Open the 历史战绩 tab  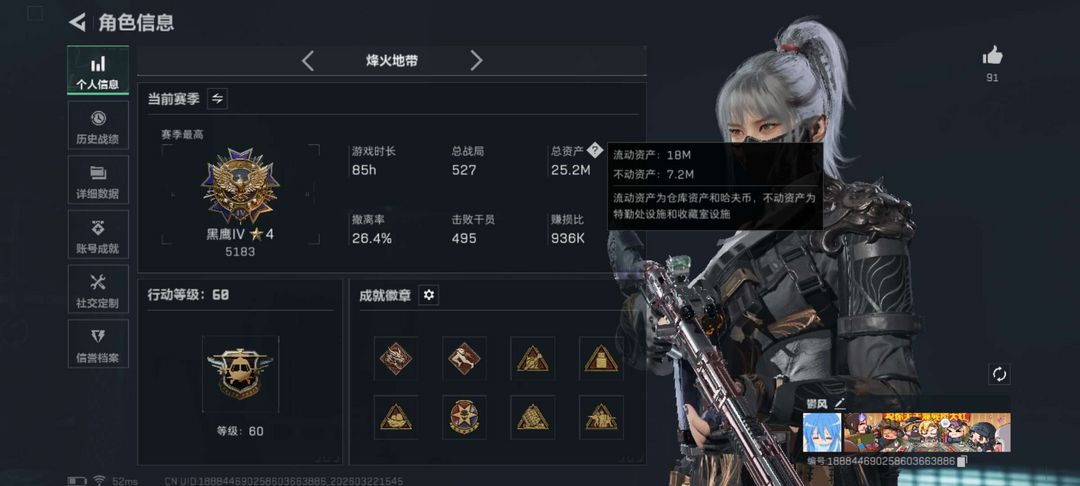click(98, 125)
